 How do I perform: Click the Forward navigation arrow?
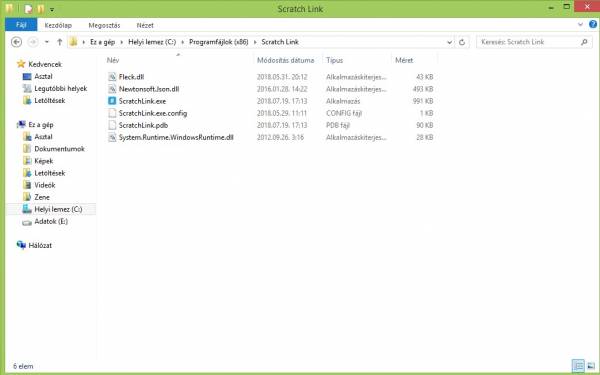click(33, 42)
